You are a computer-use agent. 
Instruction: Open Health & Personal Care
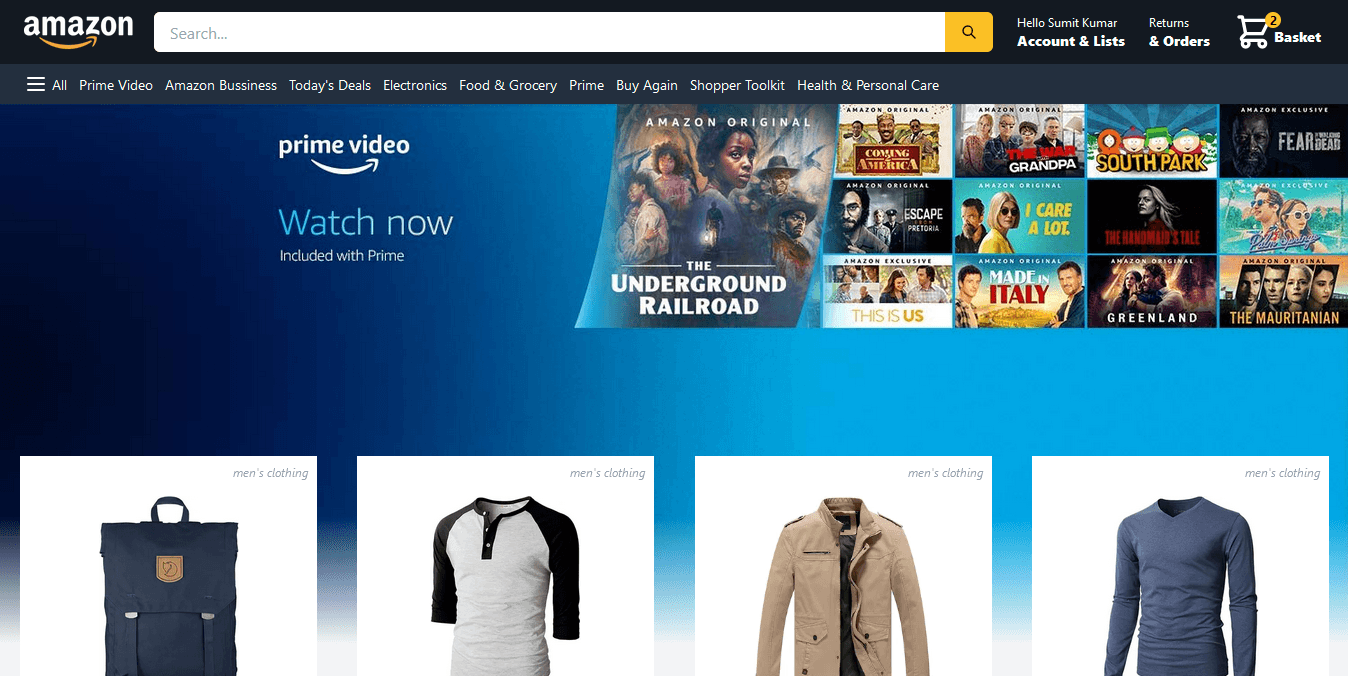coord(868,85)
